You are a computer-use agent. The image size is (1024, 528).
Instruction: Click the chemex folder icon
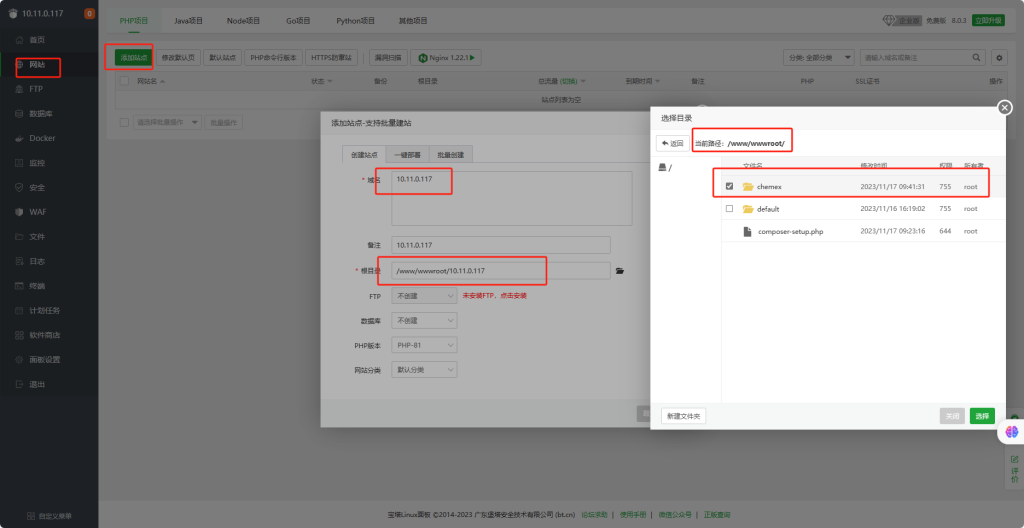[x=748, y=187]
